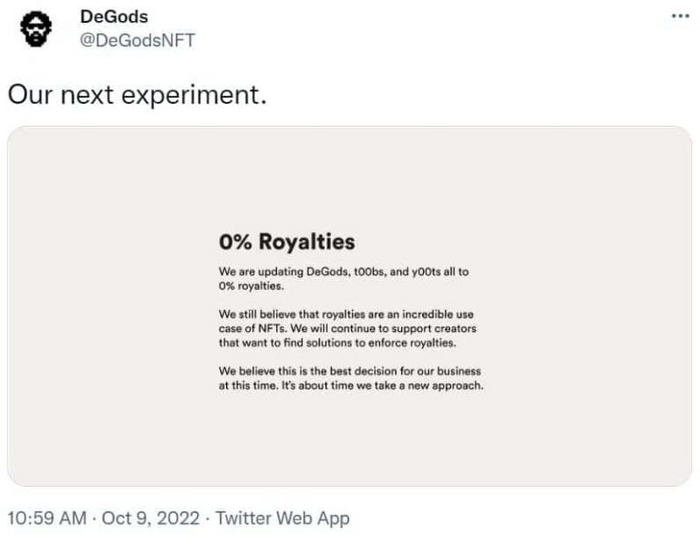Click the "0% Royalties" heading in the image
Image resolution: width=700 pixels, height=535 pixels.
[x=286, y=242]
